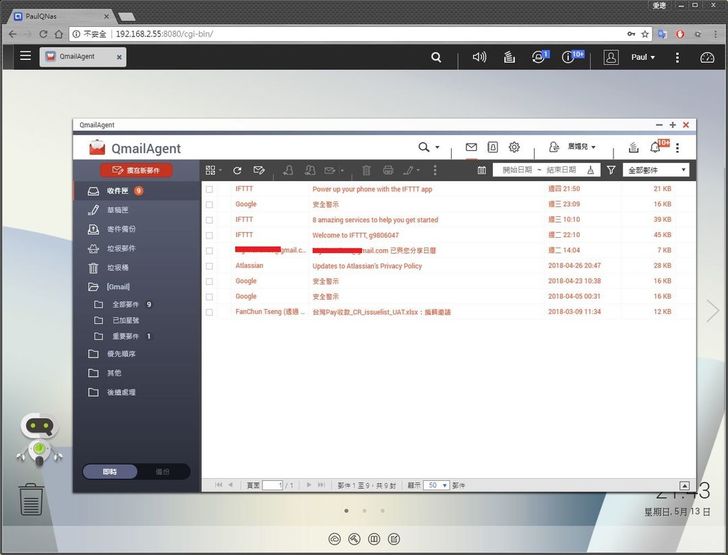Reload the browser page
Image resolution: width=728 pixels, height=555 pixels.
click(43, 34)
